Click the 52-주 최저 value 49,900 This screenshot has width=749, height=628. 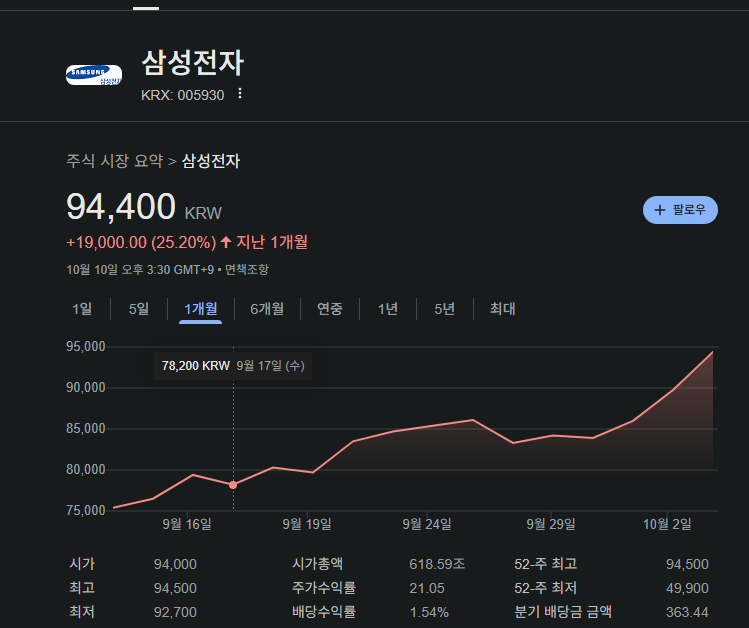pyautogui.click(x=687, y=588)
